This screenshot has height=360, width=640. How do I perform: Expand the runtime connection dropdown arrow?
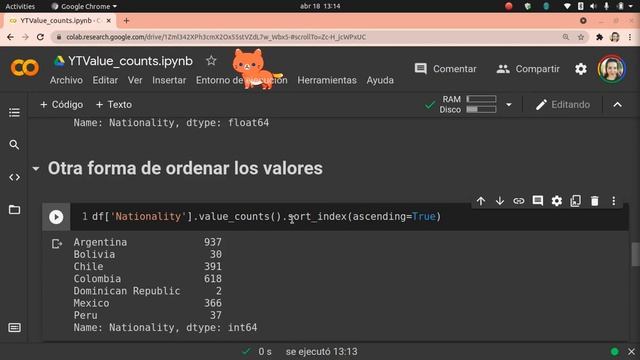509,104
